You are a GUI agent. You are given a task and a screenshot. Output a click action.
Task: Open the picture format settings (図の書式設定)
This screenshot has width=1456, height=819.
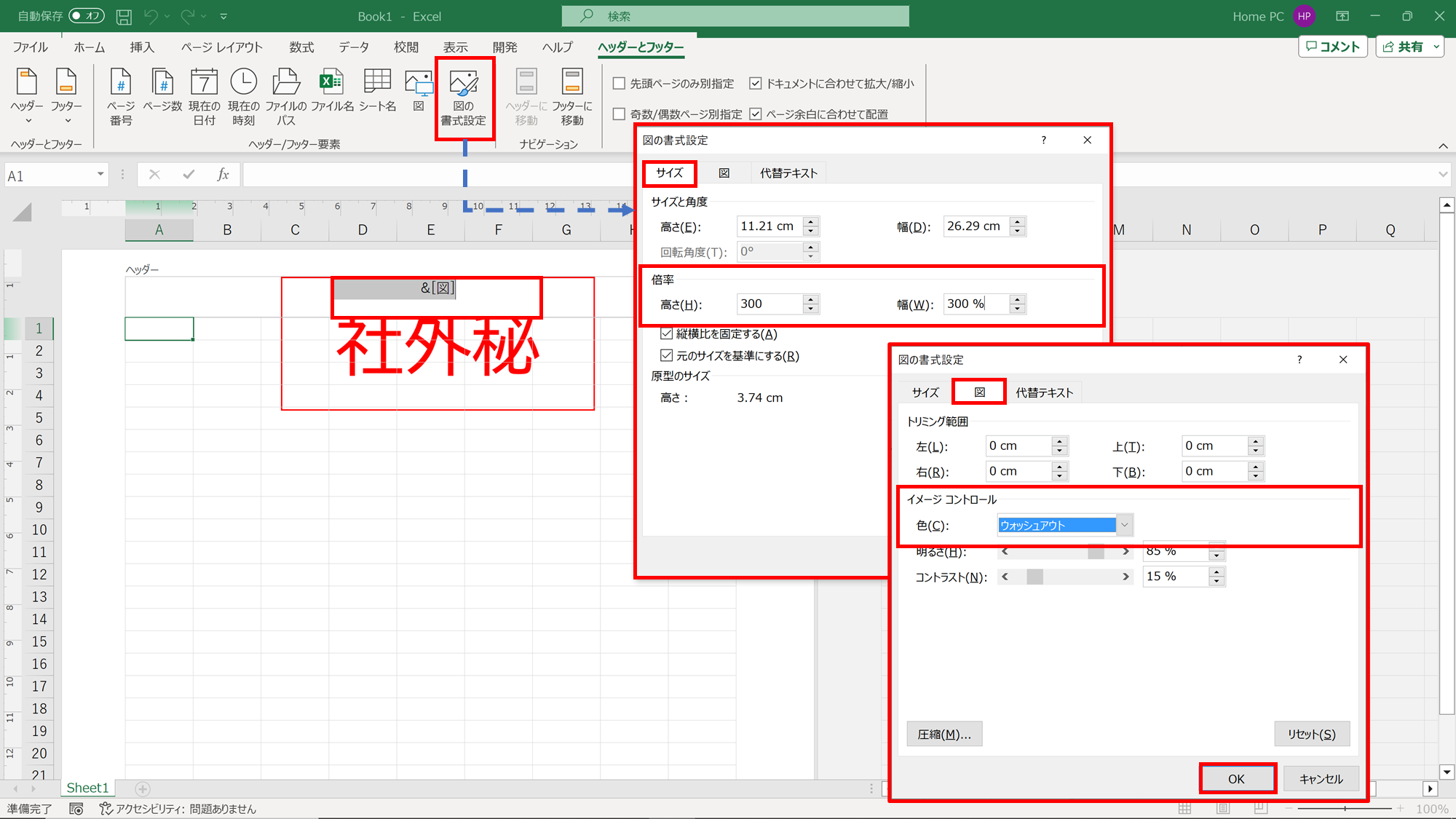(x=465, y=96)
